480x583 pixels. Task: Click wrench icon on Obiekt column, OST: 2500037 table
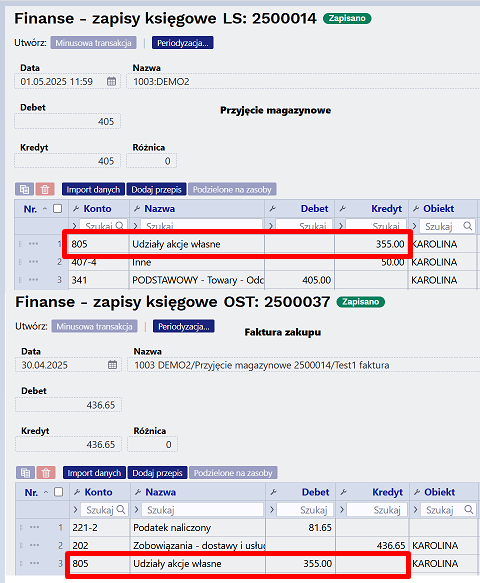(x=417, y=492)
